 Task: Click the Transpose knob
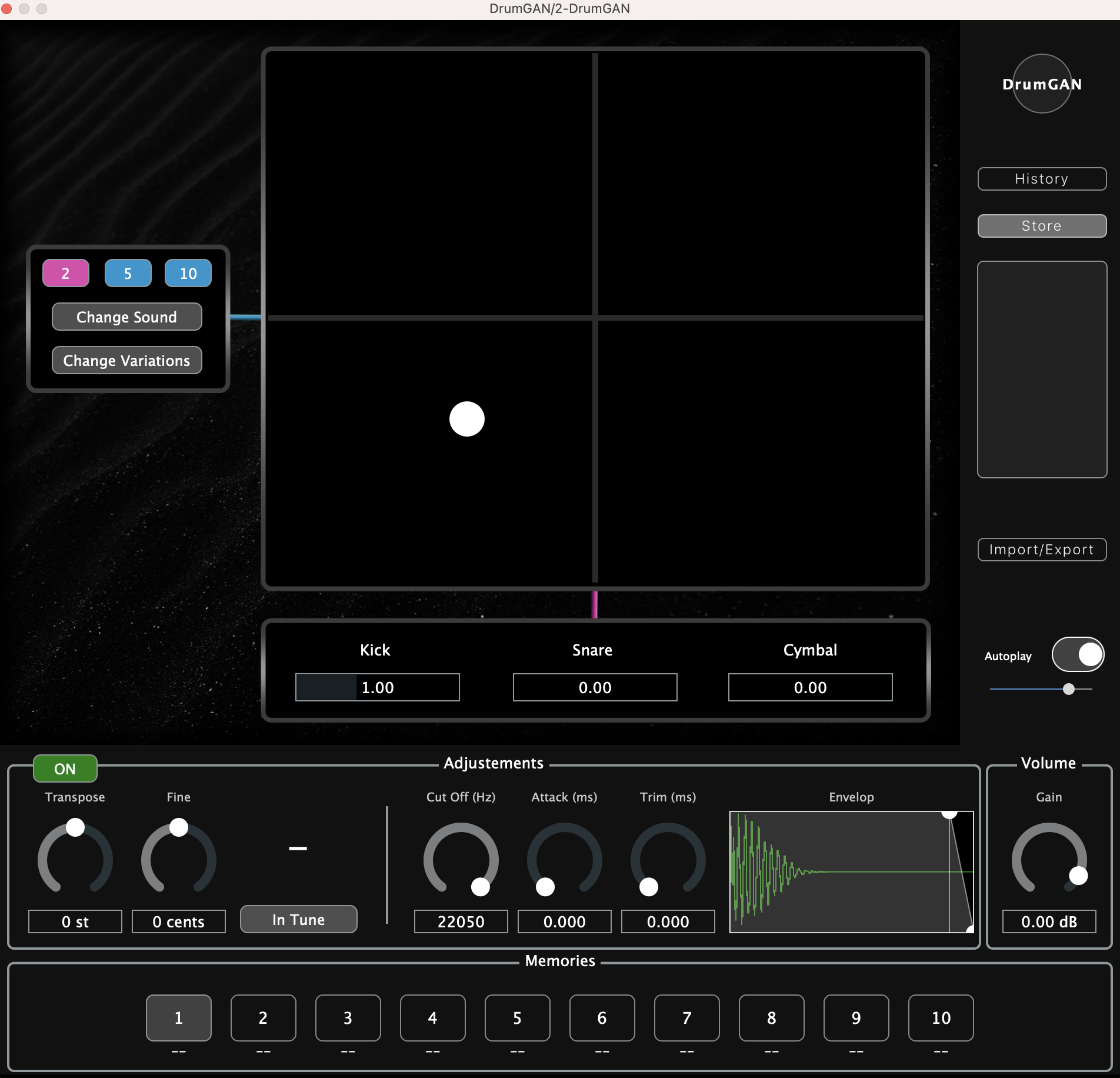(75, 859)
